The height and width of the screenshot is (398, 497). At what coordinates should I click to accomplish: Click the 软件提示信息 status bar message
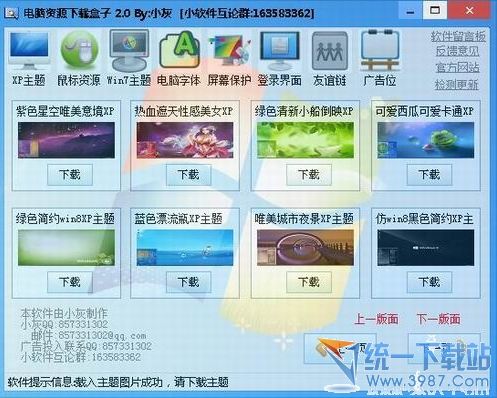pos(118,382)
